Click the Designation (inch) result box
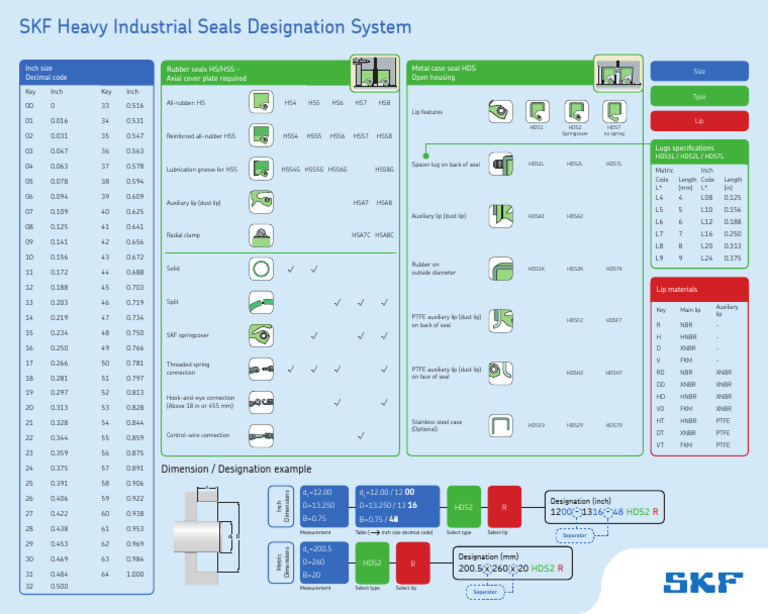Viewport: 768px width, 614px height. pos(605,507)
